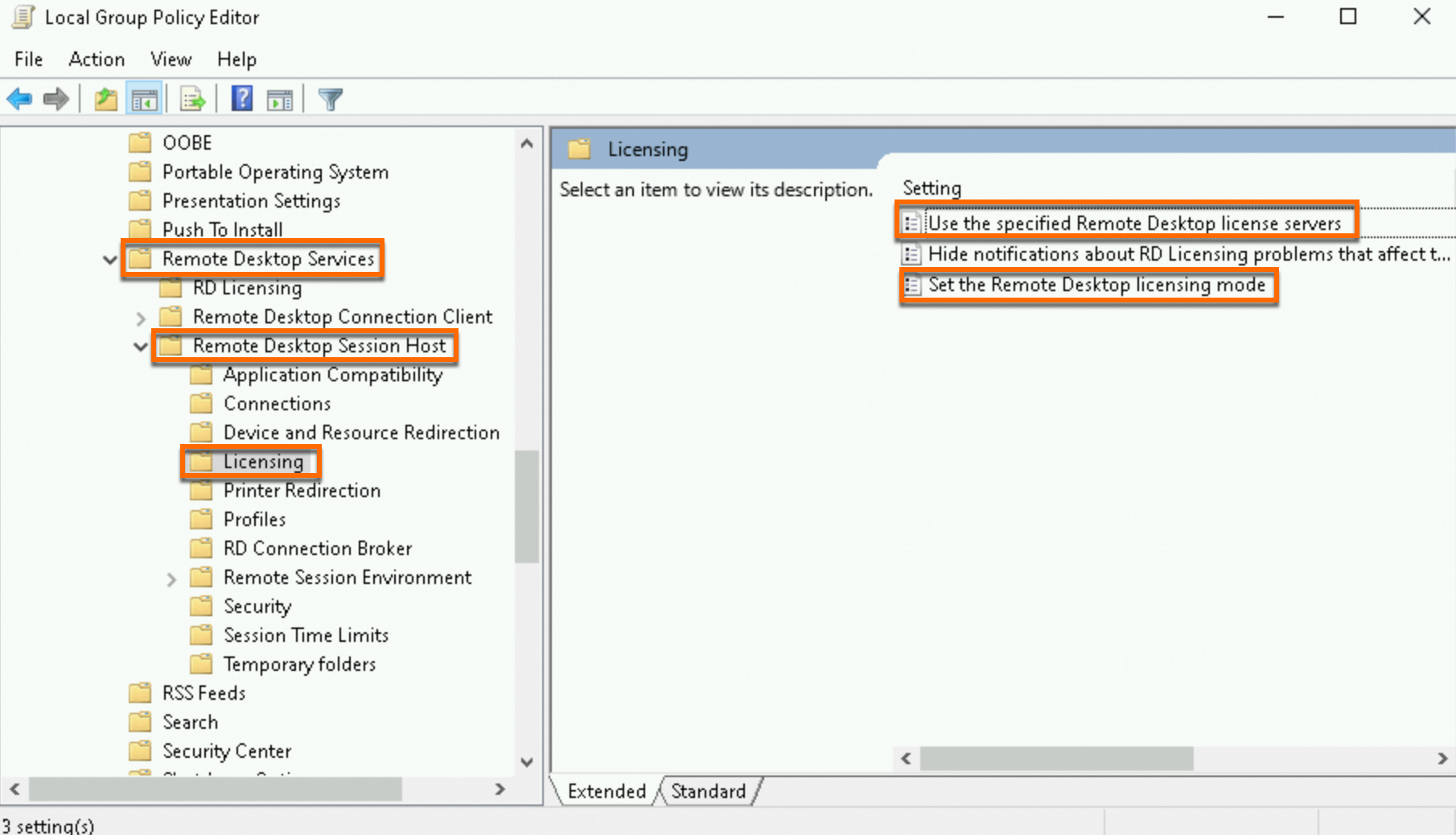Open the File menu
The width and height of the screenshot is (1456, 835).
click(x=29, y=60)
